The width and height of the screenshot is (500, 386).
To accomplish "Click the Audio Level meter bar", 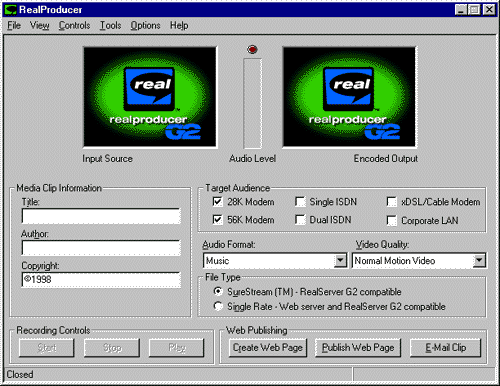I will (x=252, y=104).
